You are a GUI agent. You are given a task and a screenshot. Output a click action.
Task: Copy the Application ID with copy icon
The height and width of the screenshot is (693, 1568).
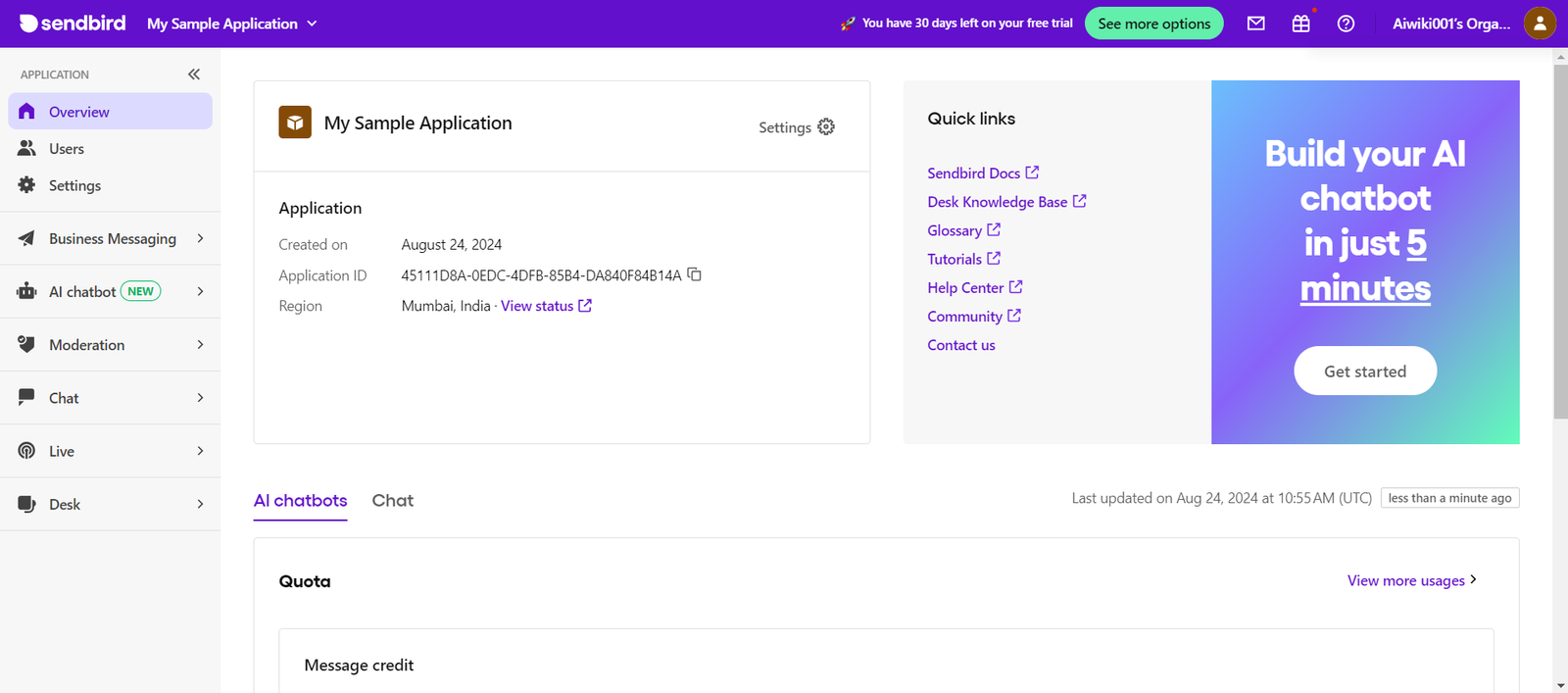coord(694,274)
